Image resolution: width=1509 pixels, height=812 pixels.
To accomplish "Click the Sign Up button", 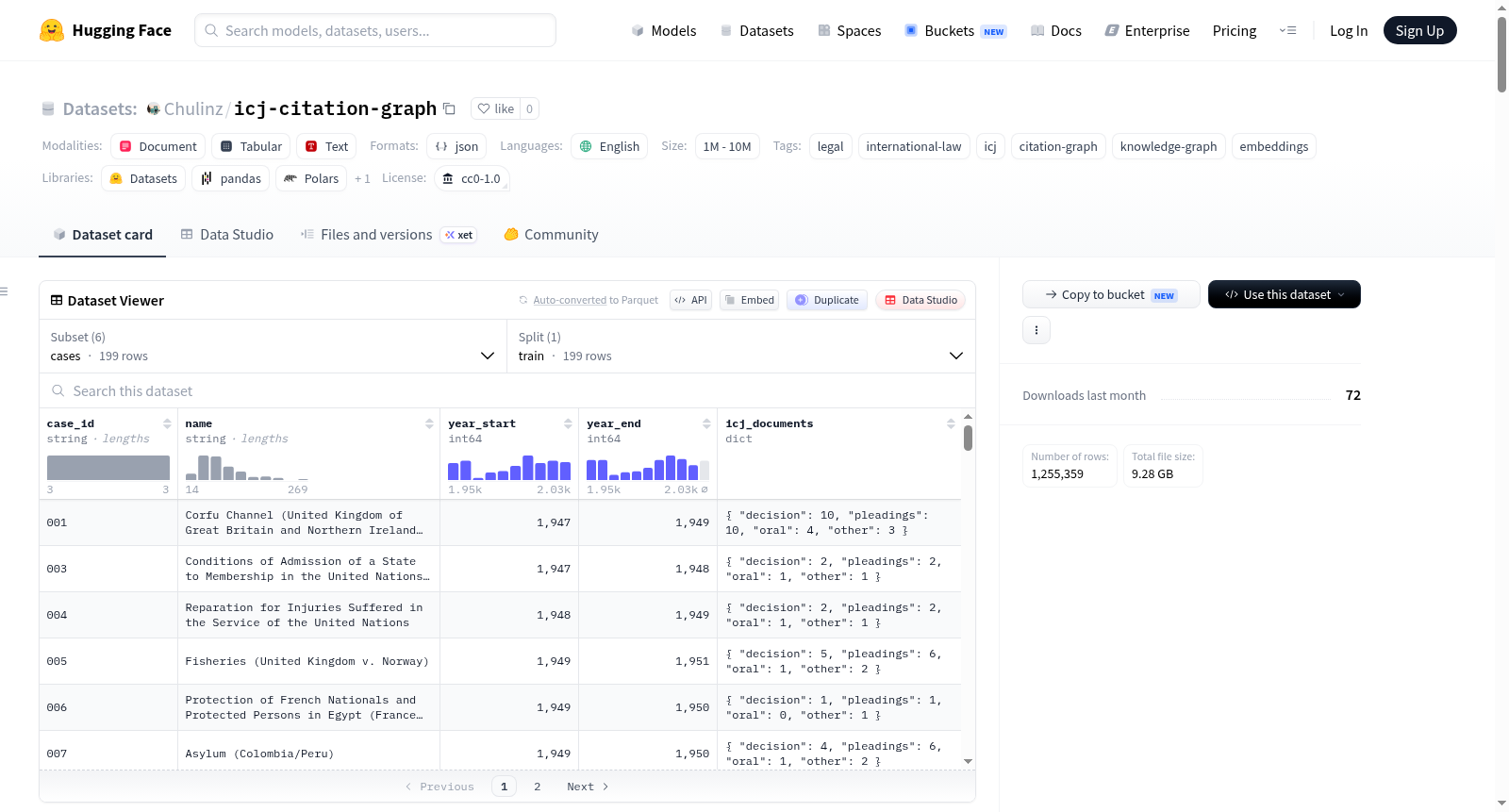I will (x=1419, y=30).
